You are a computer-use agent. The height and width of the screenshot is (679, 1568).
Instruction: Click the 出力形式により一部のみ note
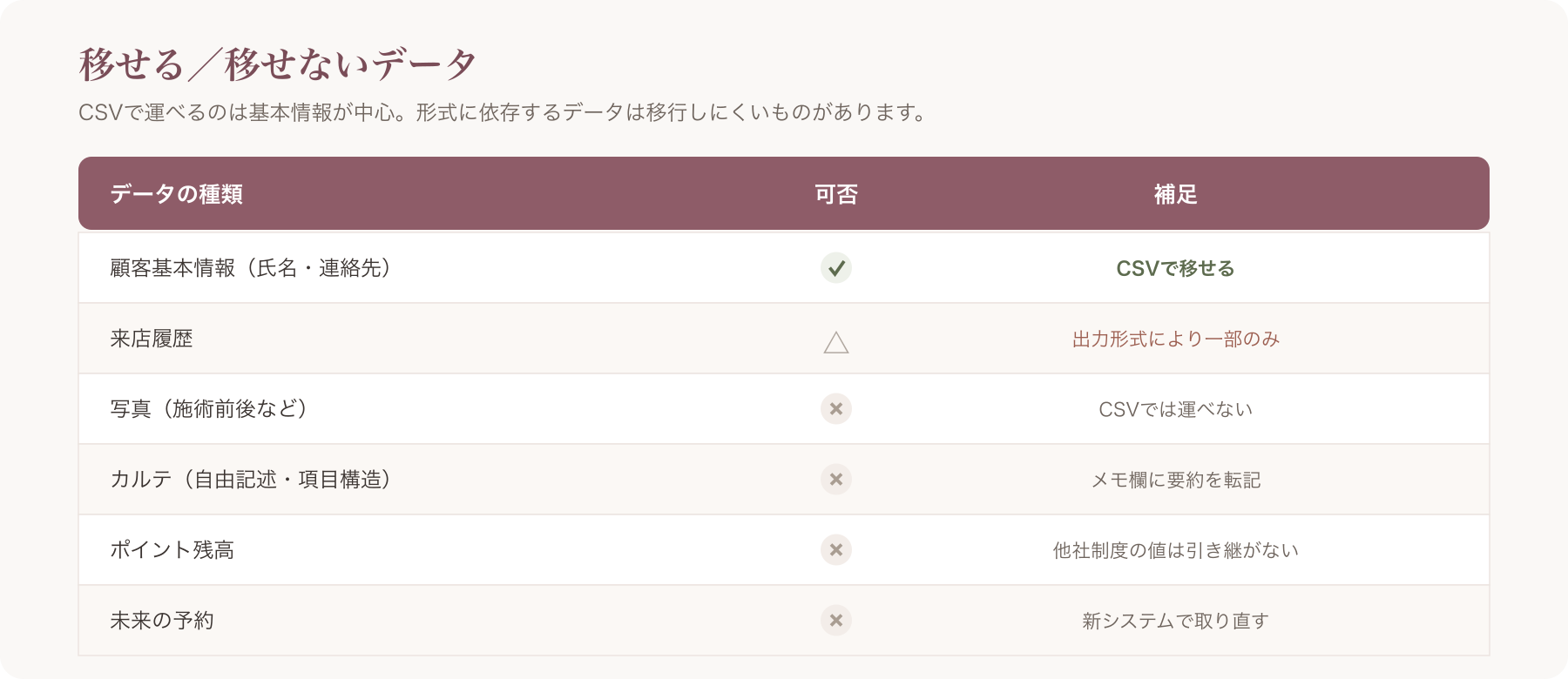coord(1176,339)
